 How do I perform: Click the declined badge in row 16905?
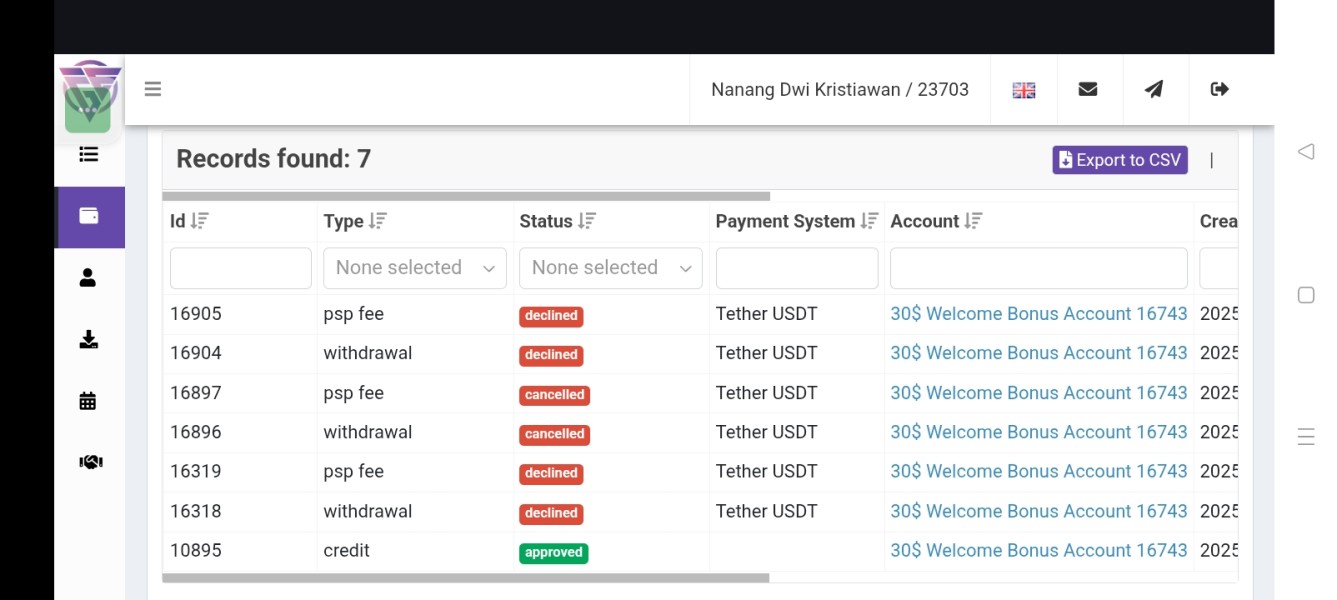coord(551,316)
